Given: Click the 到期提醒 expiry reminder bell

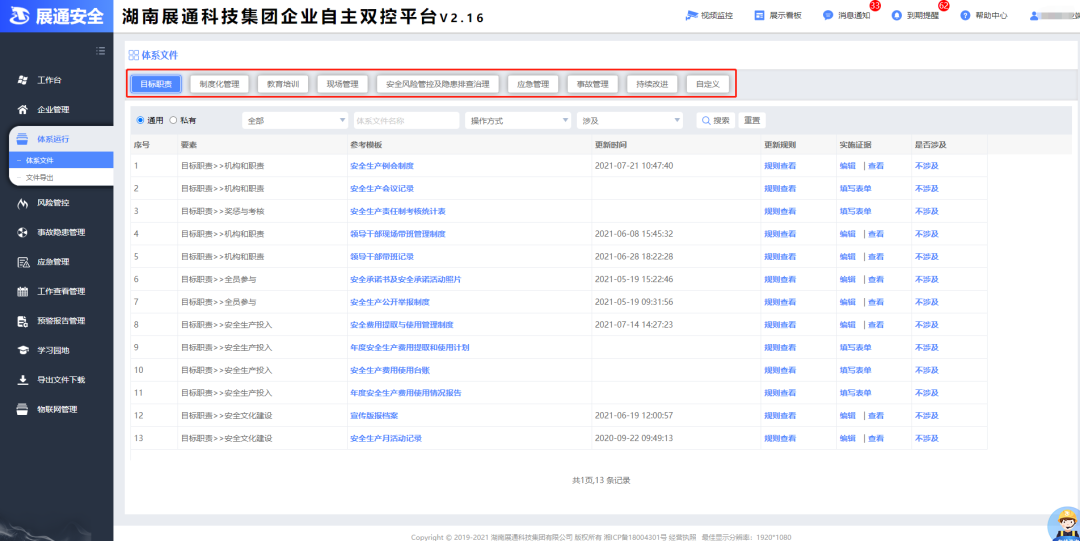Looking at the screenshot, I should pos(897,16).
